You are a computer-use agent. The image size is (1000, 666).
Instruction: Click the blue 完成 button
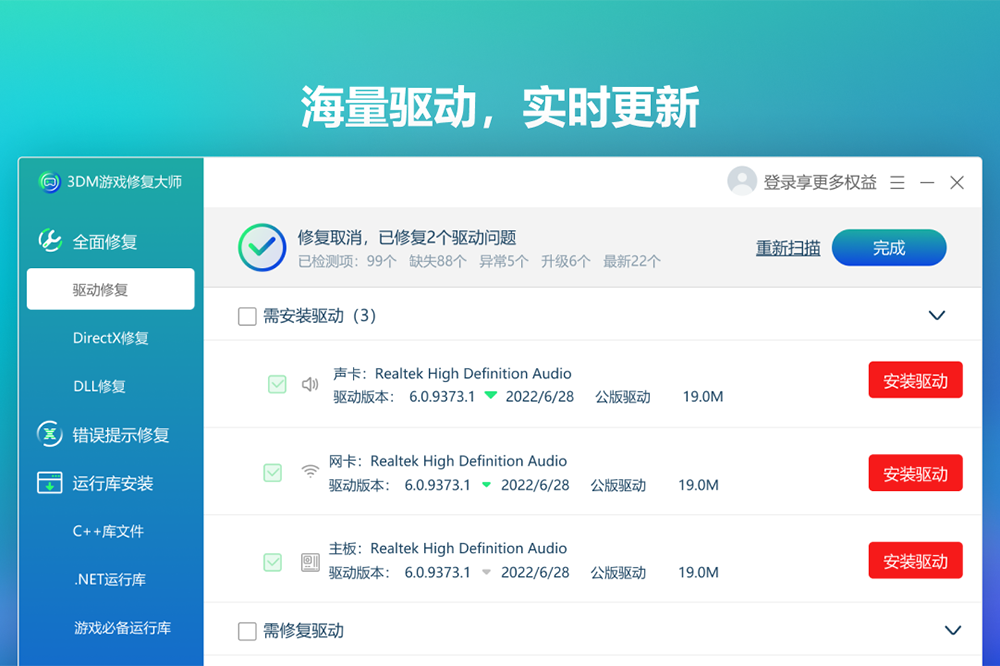[888, 248]
